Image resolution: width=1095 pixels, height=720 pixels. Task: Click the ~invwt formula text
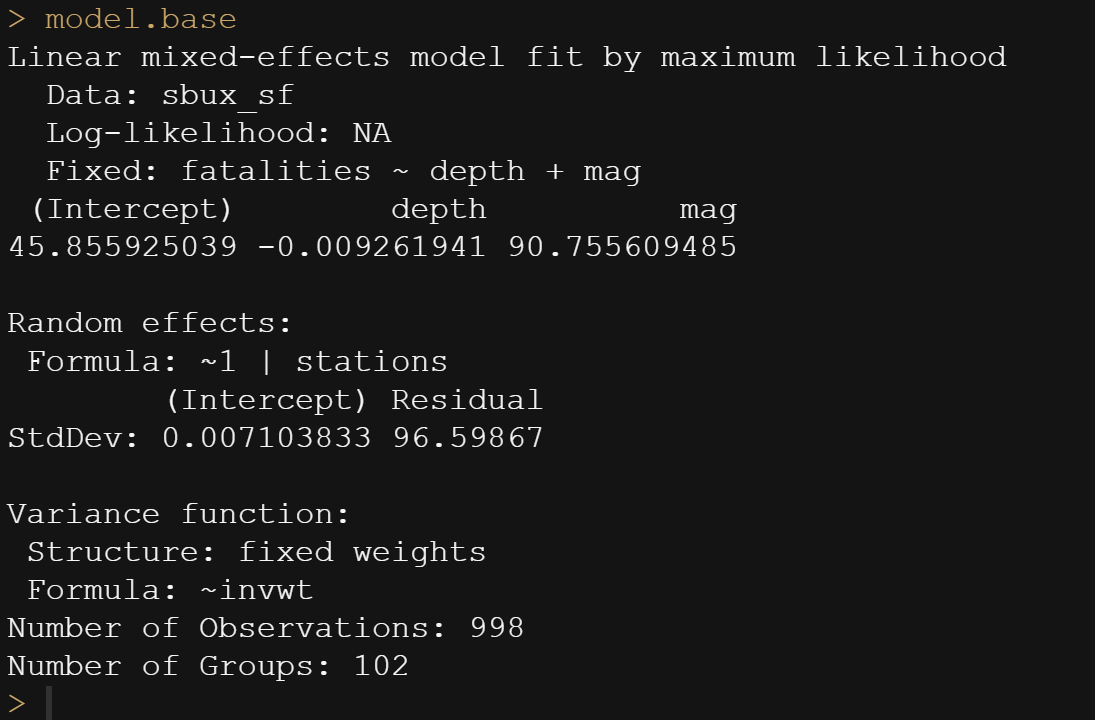click(x=256, y=590)
